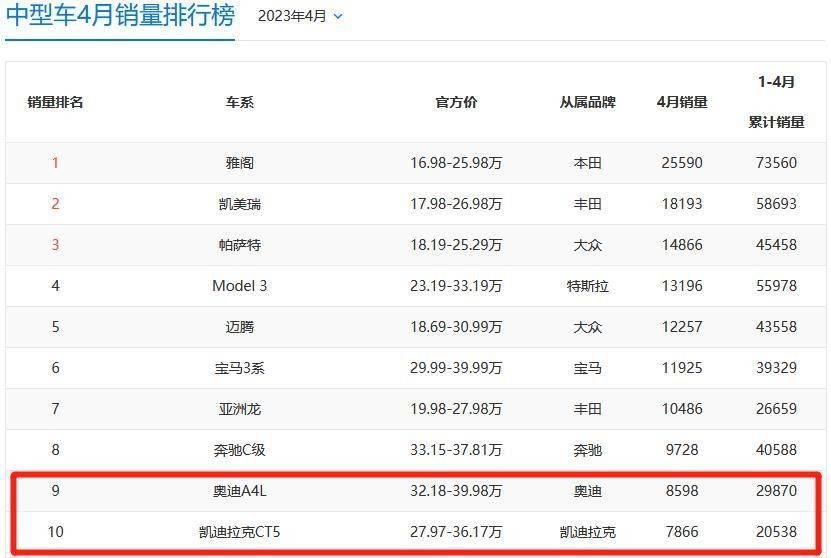Click cumulative sales value 39329
This screenshot has width=831, height=558.
[x=776, y=368]
